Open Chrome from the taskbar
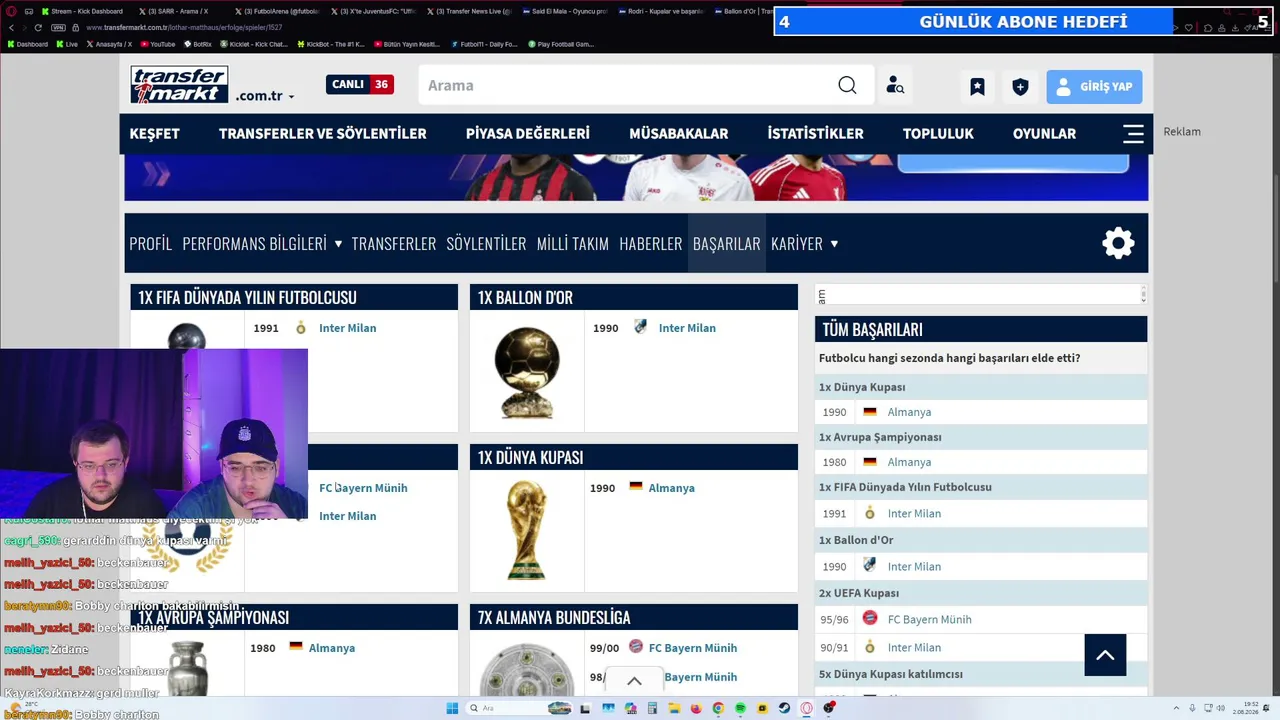Screen dimensions: 1280x720 pos(718,708)
